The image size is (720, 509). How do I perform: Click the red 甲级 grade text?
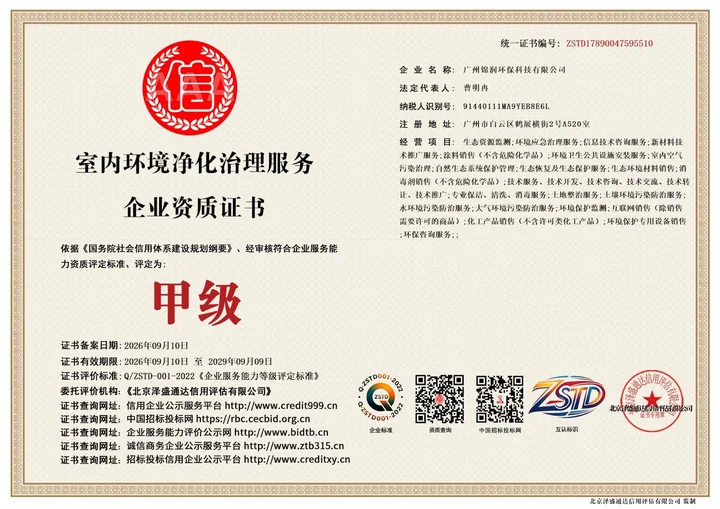(197, 302)
